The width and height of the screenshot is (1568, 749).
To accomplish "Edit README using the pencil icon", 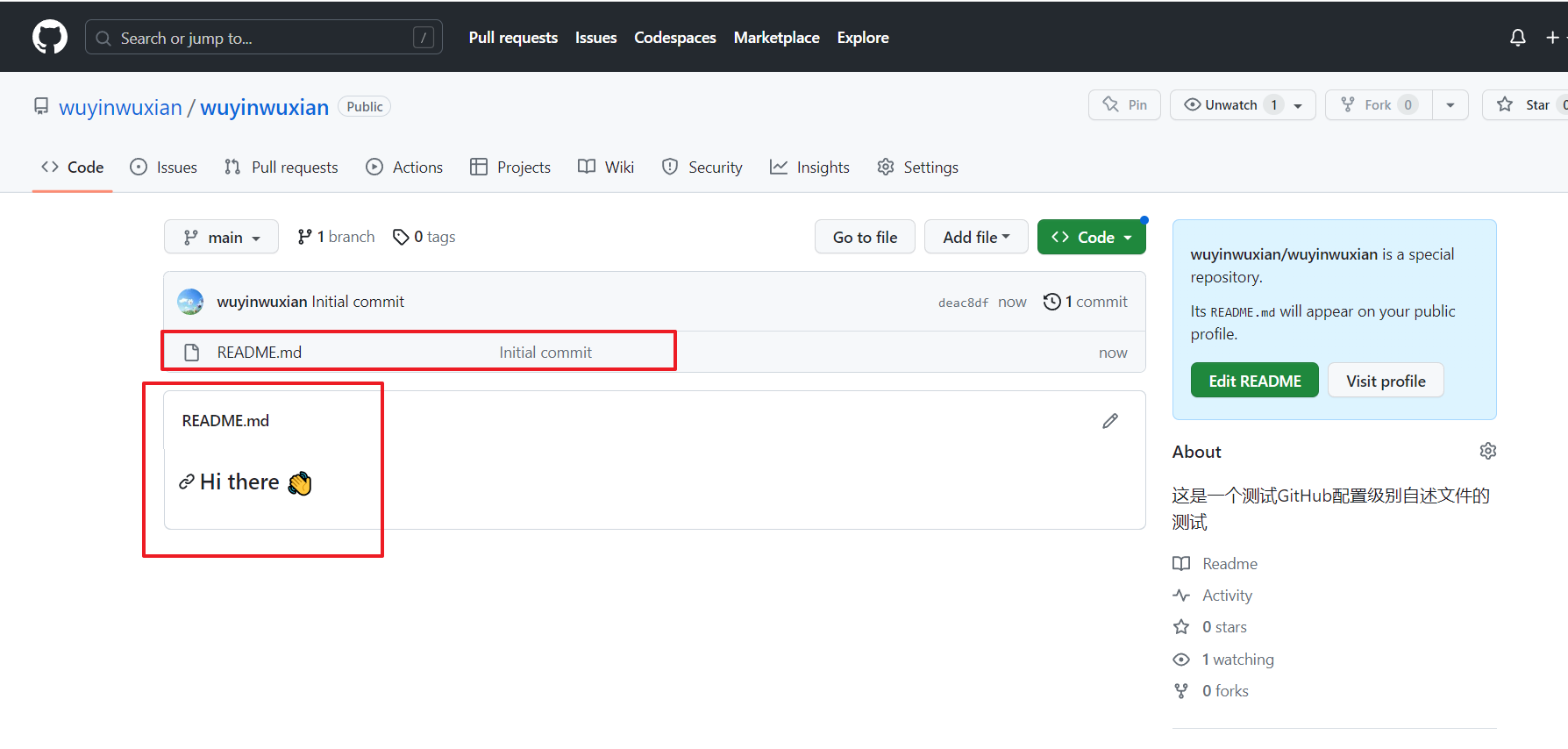I will [x=1110, y=421].
